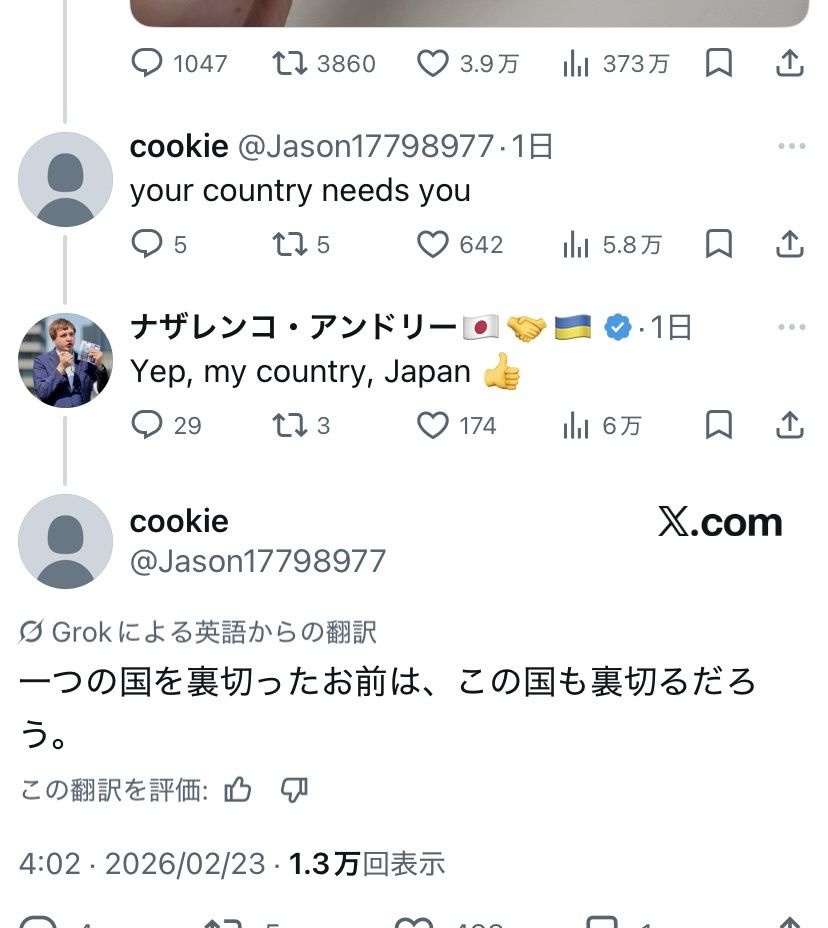
Task: Reply to cookie's "your country needs you" post
Action: click(147, 245)
